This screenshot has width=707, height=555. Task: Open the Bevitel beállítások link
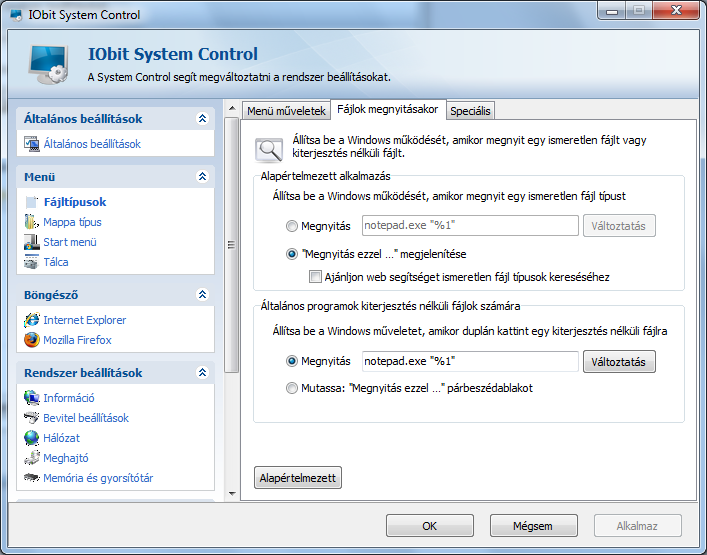pyautogui.click(x=86, y=418)
